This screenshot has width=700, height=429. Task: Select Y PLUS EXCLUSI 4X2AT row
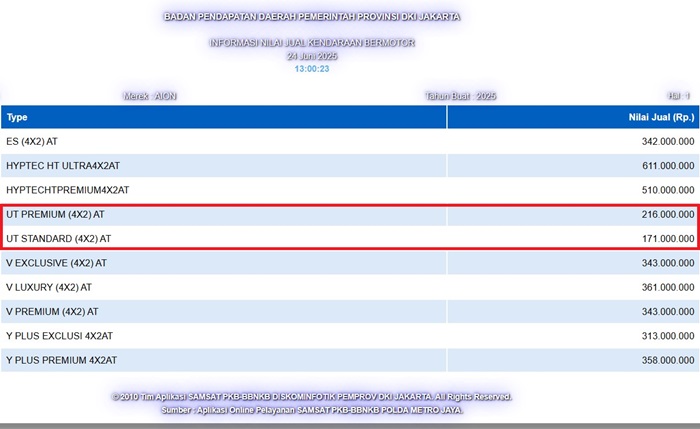60,335
